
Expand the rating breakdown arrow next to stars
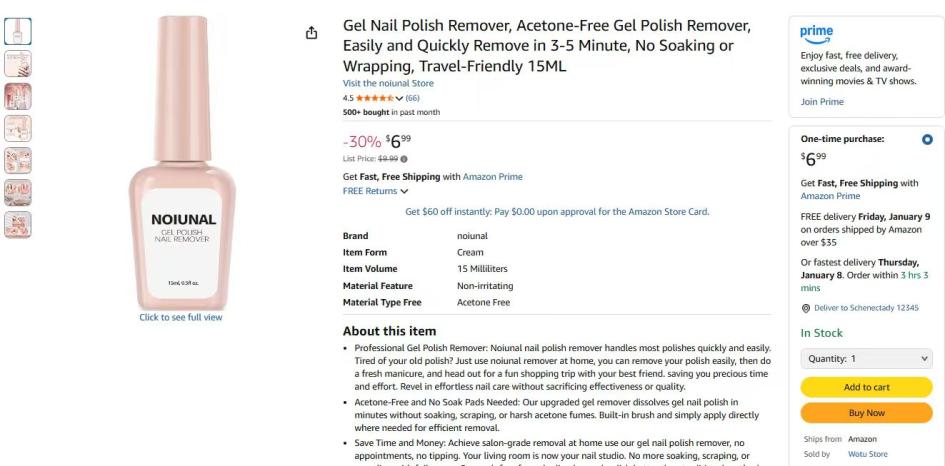(399, 98)
